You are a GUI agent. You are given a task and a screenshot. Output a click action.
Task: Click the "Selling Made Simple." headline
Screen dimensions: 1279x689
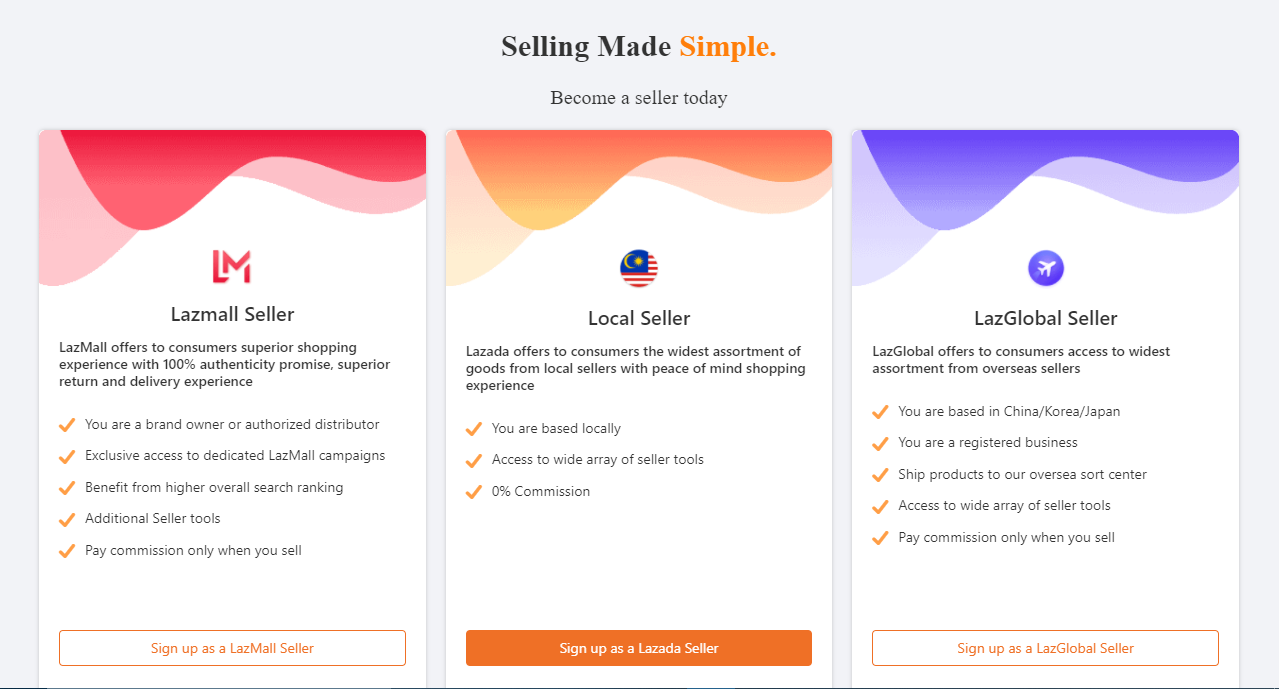click(639, 46)
